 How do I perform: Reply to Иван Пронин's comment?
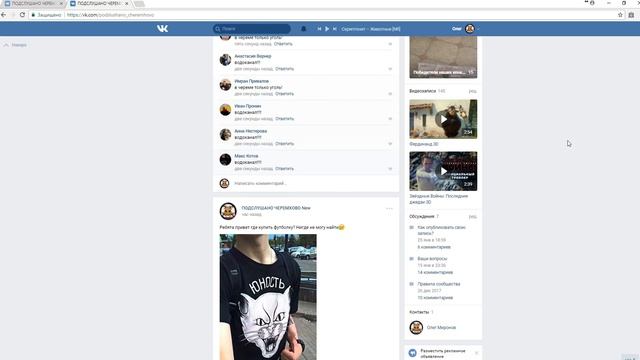[284, 118]
